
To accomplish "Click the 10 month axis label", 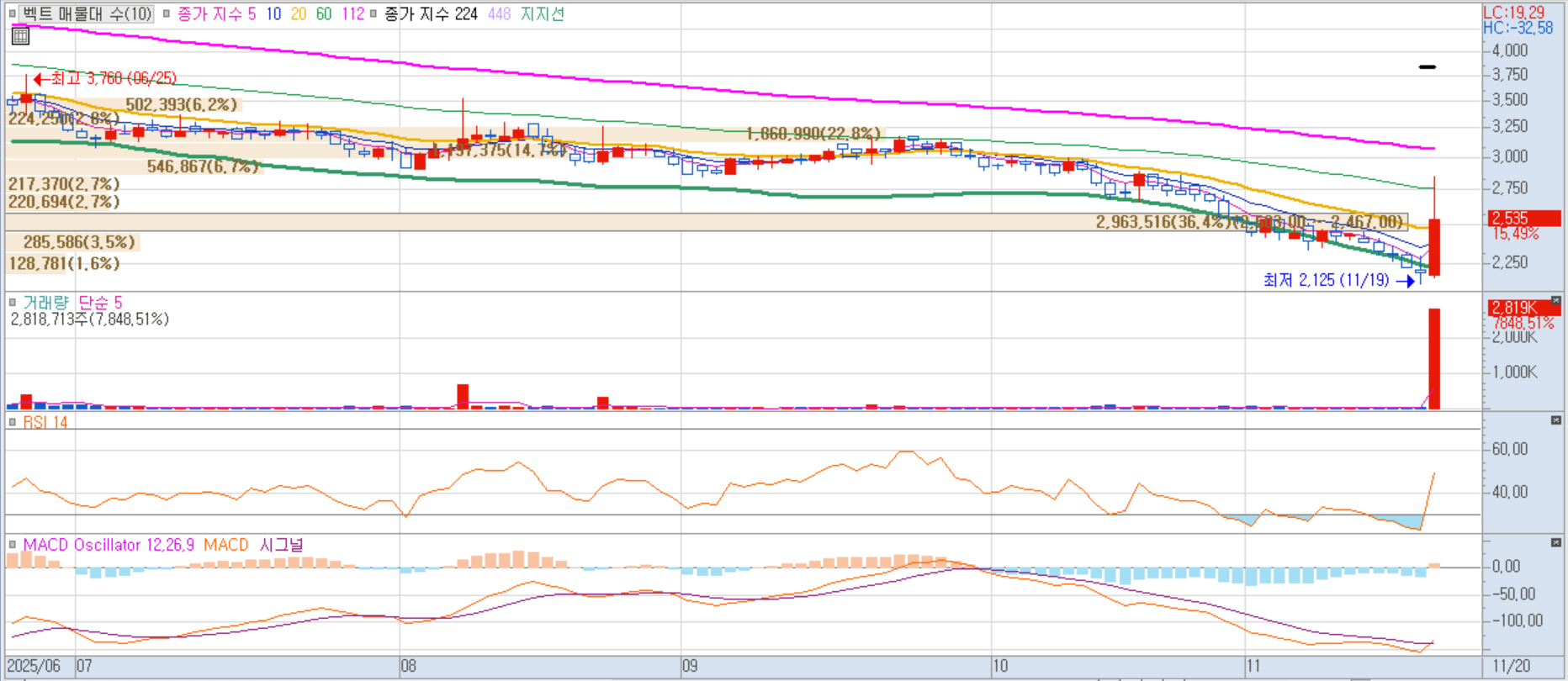I will (x=1000, y=666).
